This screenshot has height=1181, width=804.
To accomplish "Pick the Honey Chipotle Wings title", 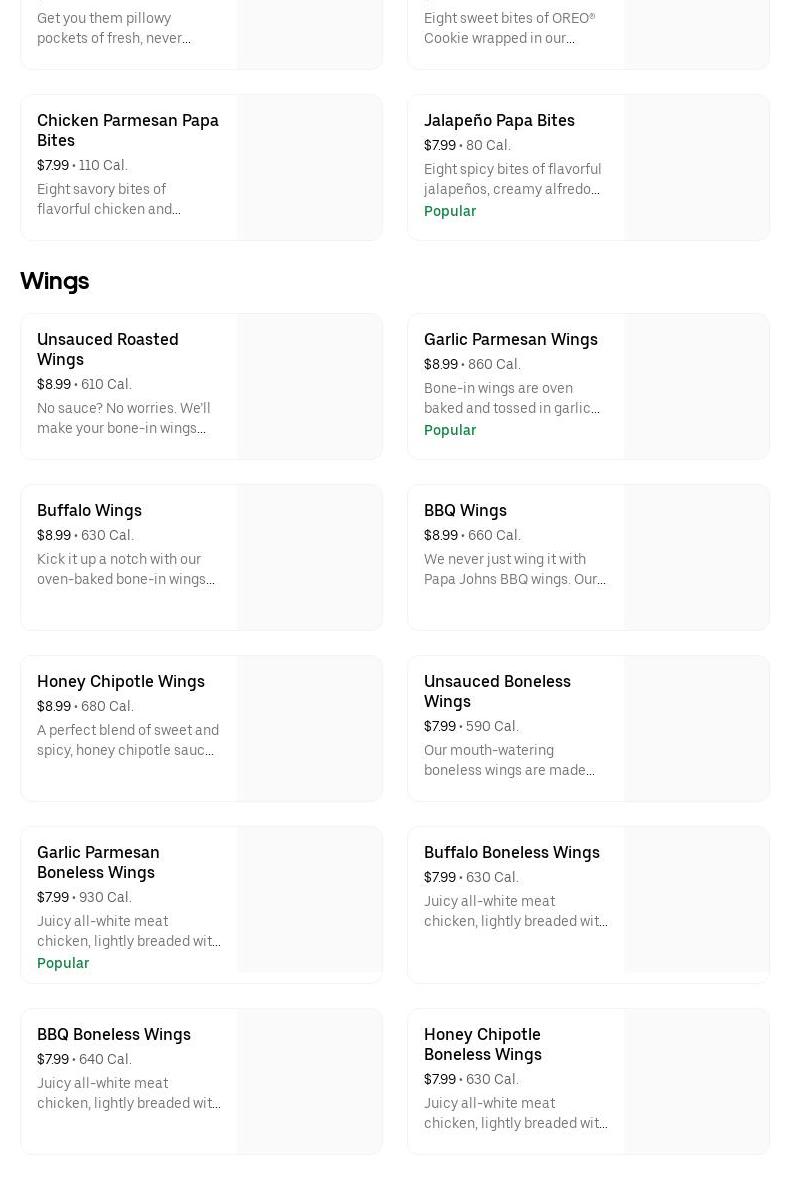I will click(120, 681).
